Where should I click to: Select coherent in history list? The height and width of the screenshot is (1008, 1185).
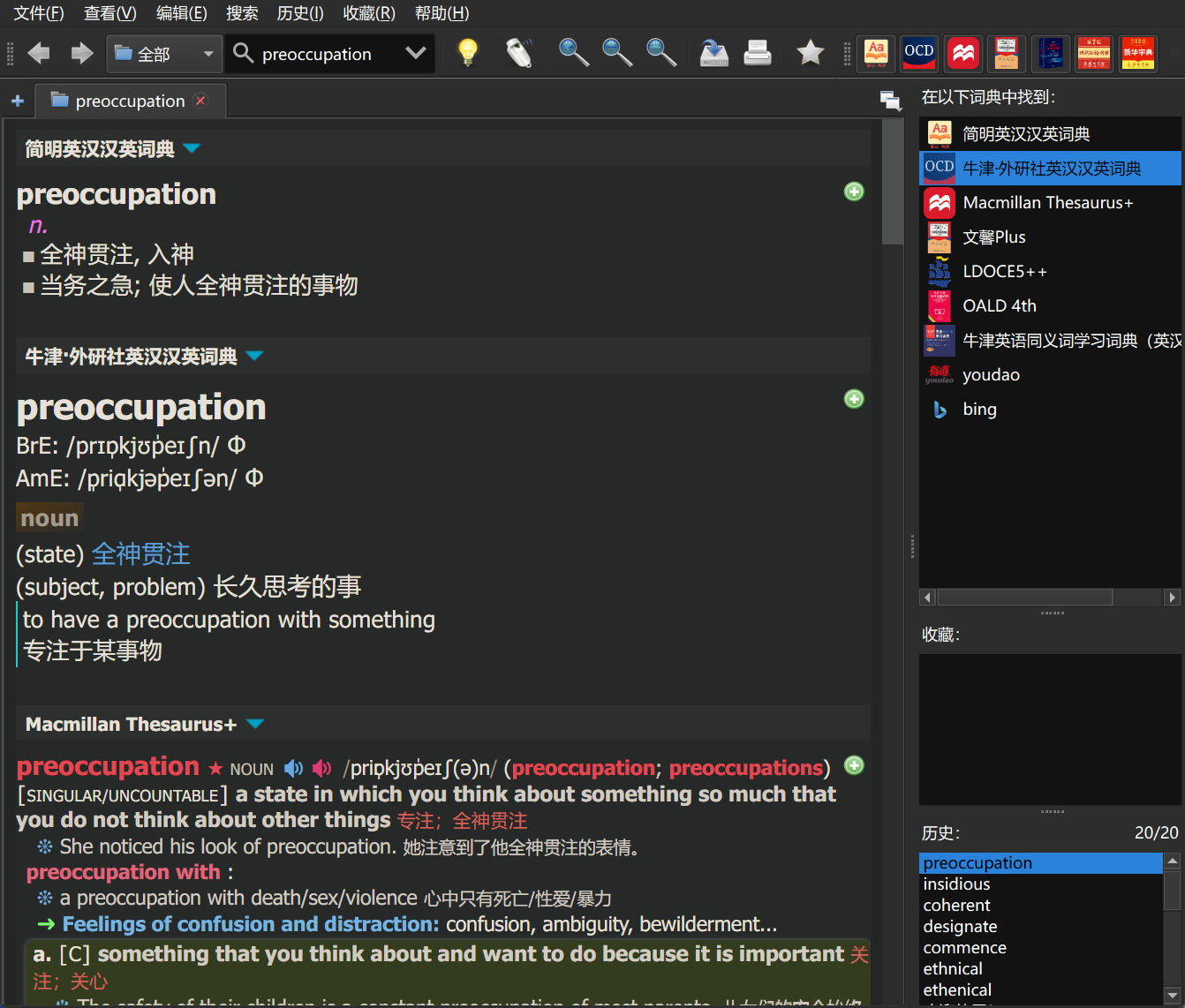[x=1041, y=906]
